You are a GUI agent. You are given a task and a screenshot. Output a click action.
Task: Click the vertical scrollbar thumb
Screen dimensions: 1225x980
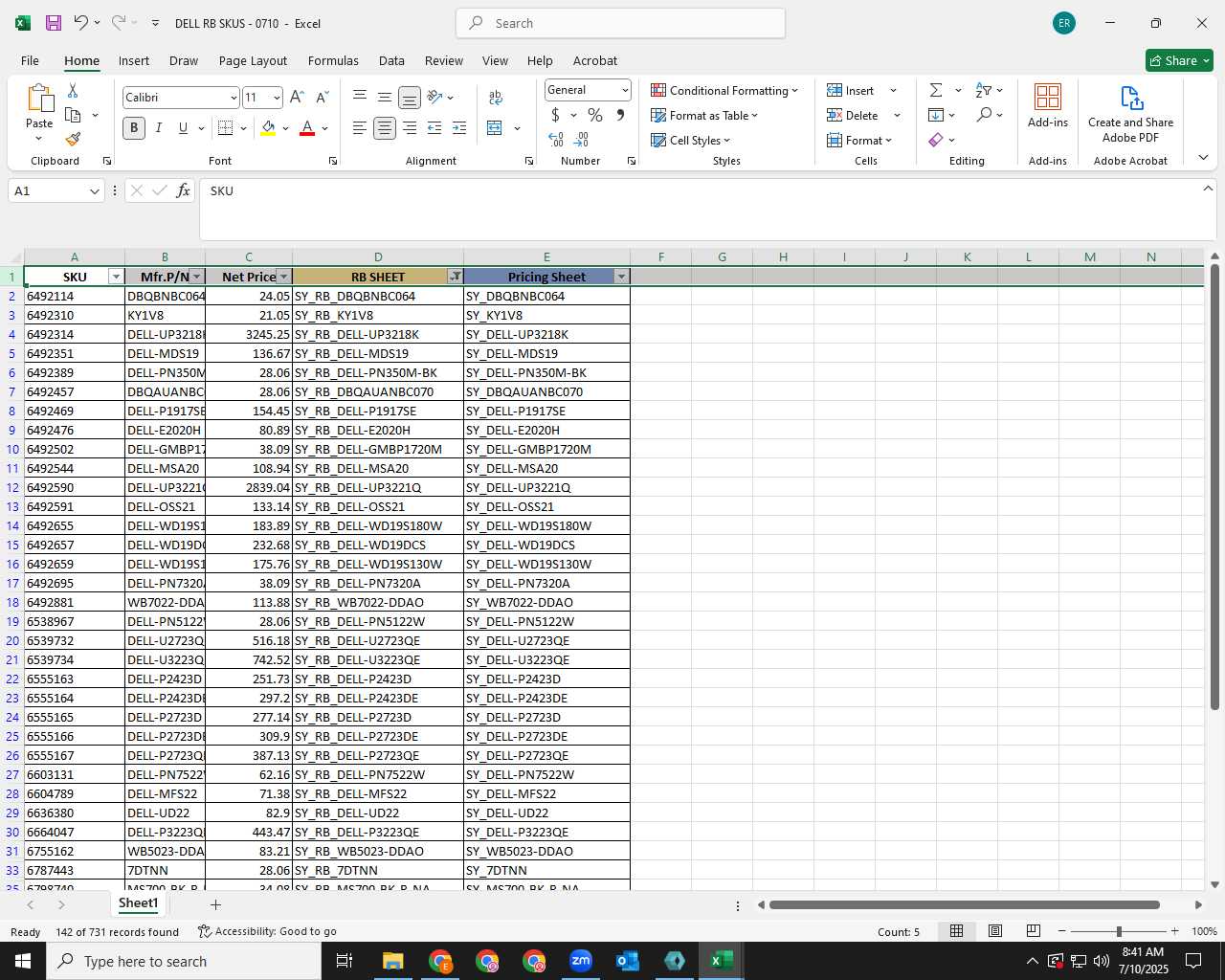pyautogui.click(x=1214, y=487)
